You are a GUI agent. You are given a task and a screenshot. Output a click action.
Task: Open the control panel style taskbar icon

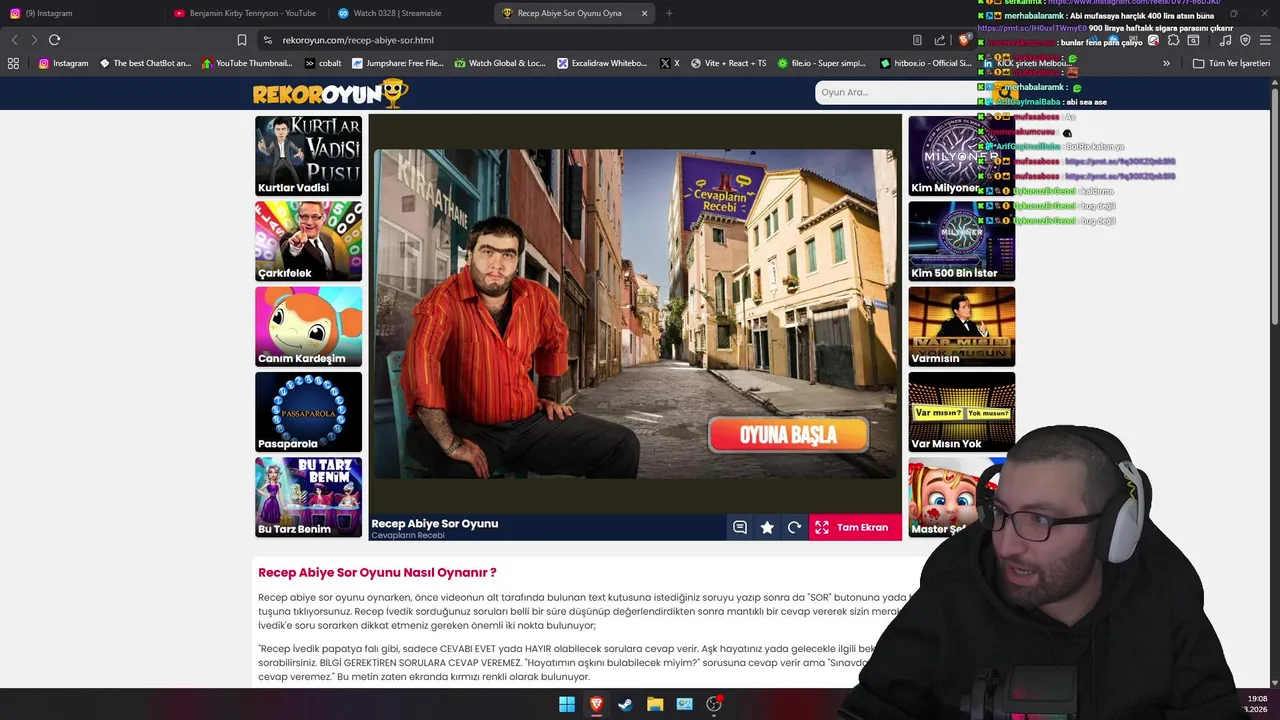click(684, 704)
